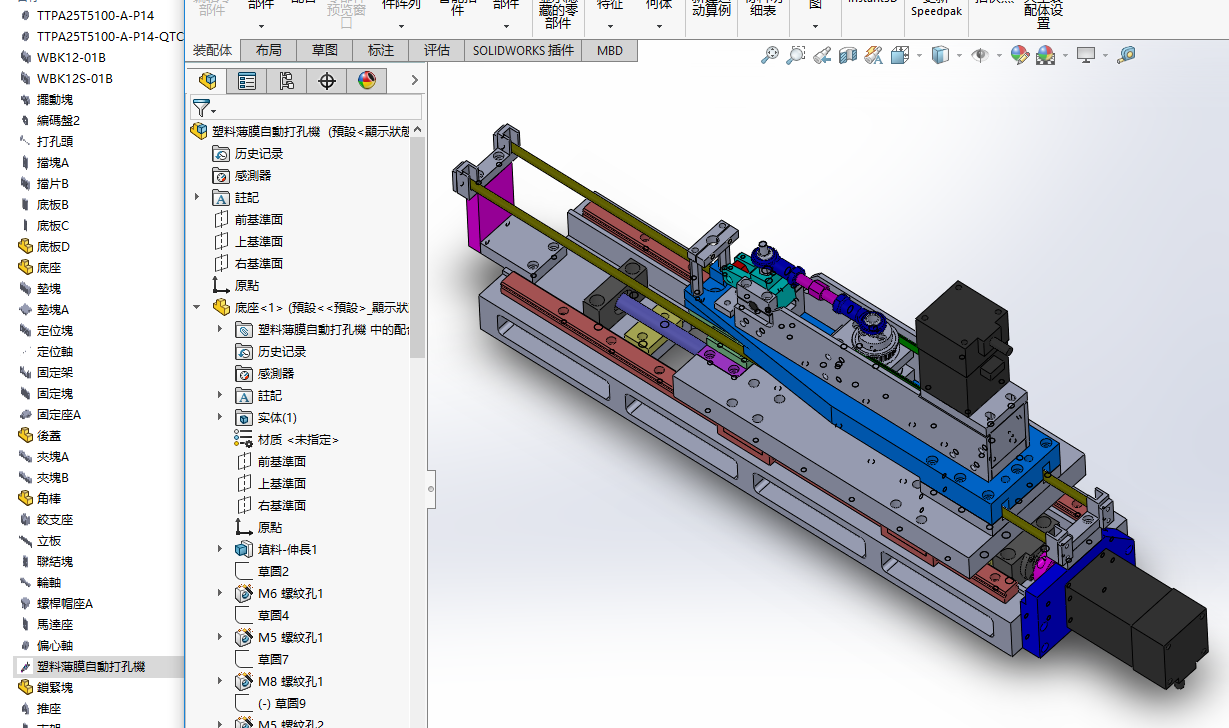Toggle the Hide/Show Items eye icon
The height and width of the screenshot is (728, 1229).
[x=980, y=55]
